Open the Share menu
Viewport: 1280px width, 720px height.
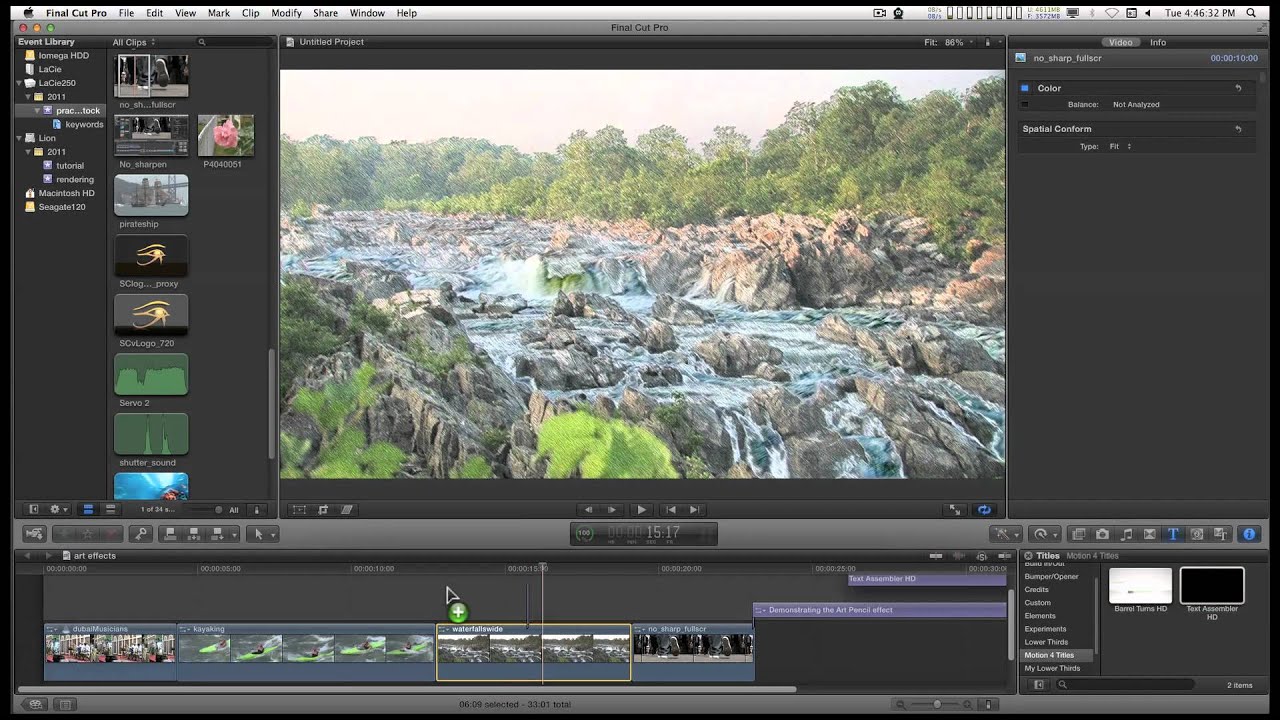click(325, 13)
